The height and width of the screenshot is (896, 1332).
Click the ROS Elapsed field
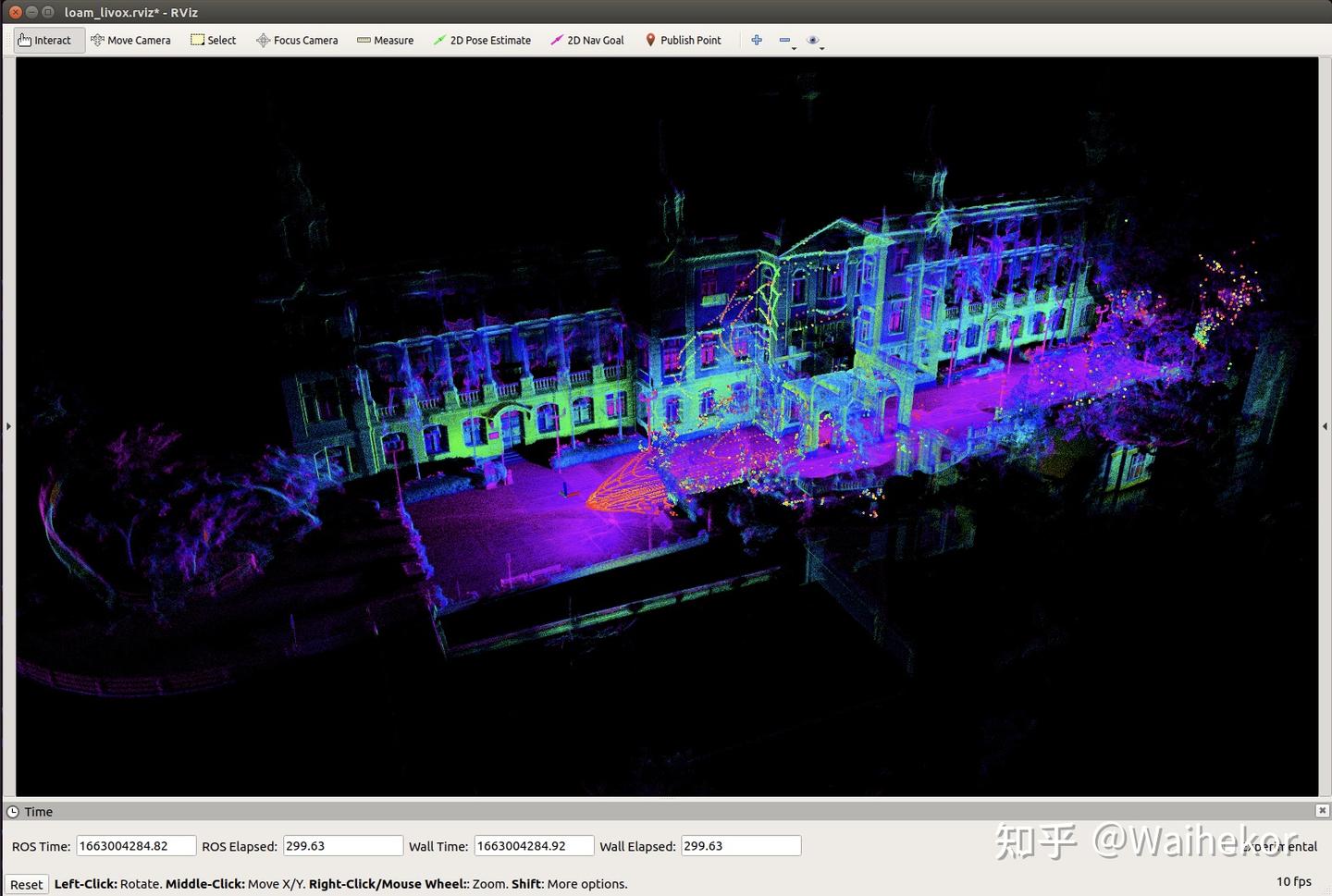[342, 845]
